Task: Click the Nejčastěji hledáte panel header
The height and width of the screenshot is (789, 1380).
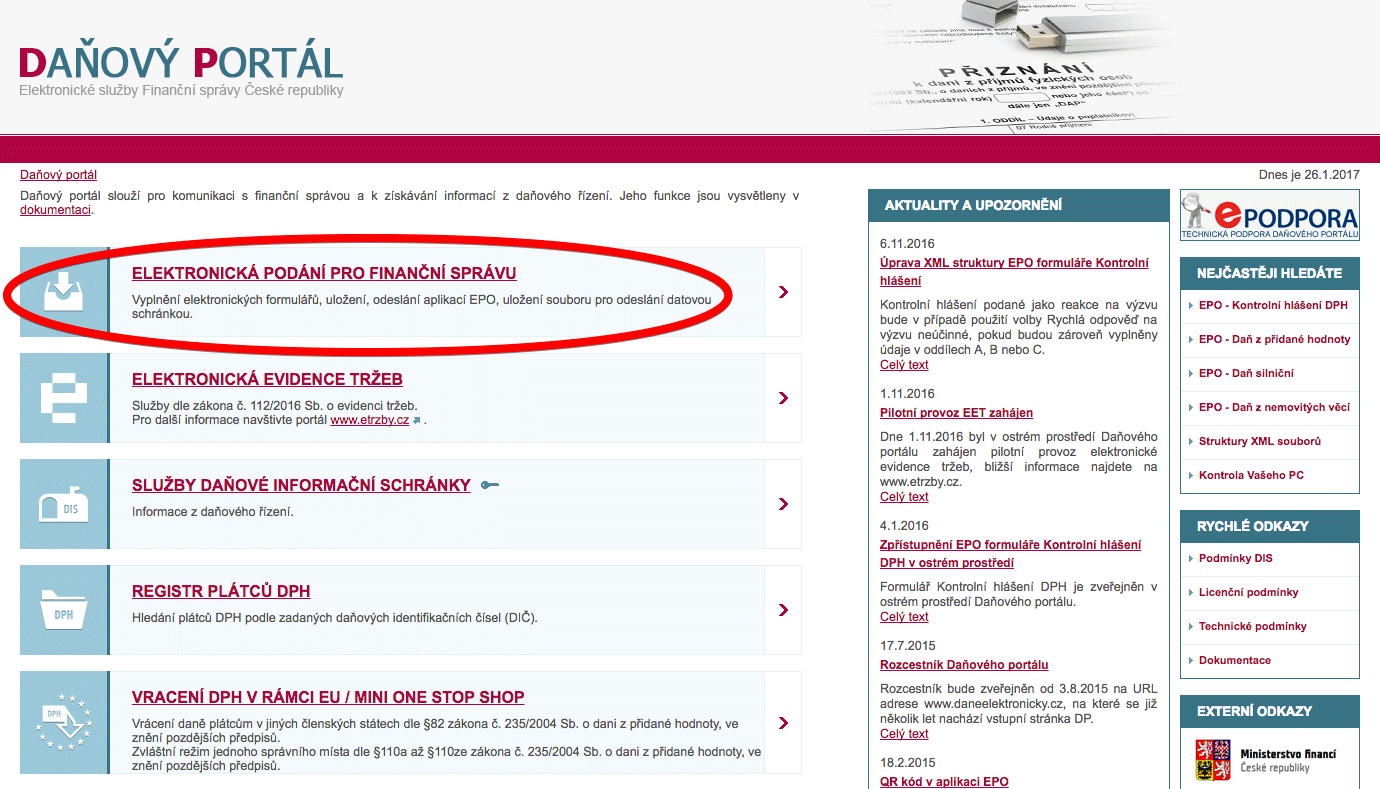Action: pos(1270,273)
